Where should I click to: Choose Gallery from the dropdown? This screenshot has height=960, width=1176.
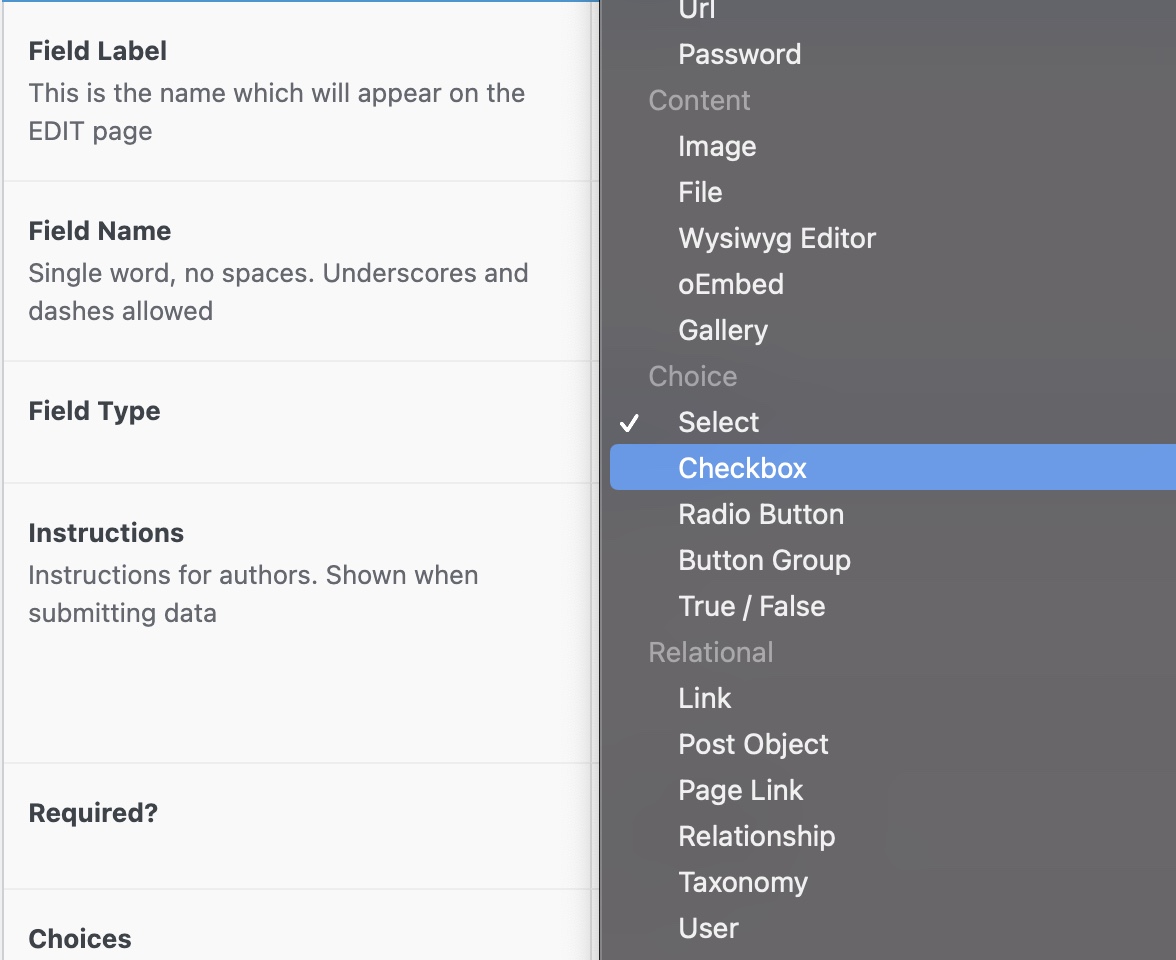723,330
